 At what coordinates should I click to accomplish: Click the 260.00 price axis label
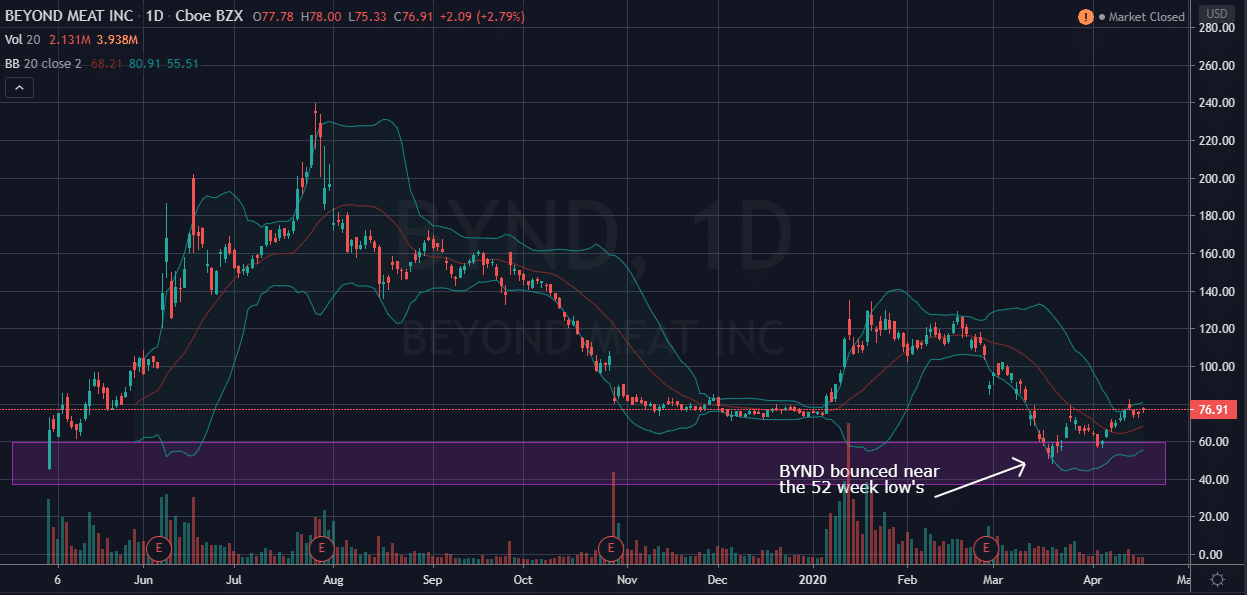tap(1218, 66)
